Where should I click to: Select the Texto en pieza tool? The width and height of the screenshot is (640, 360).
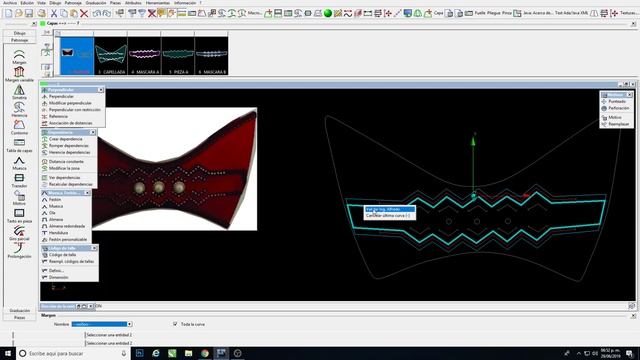19,216
